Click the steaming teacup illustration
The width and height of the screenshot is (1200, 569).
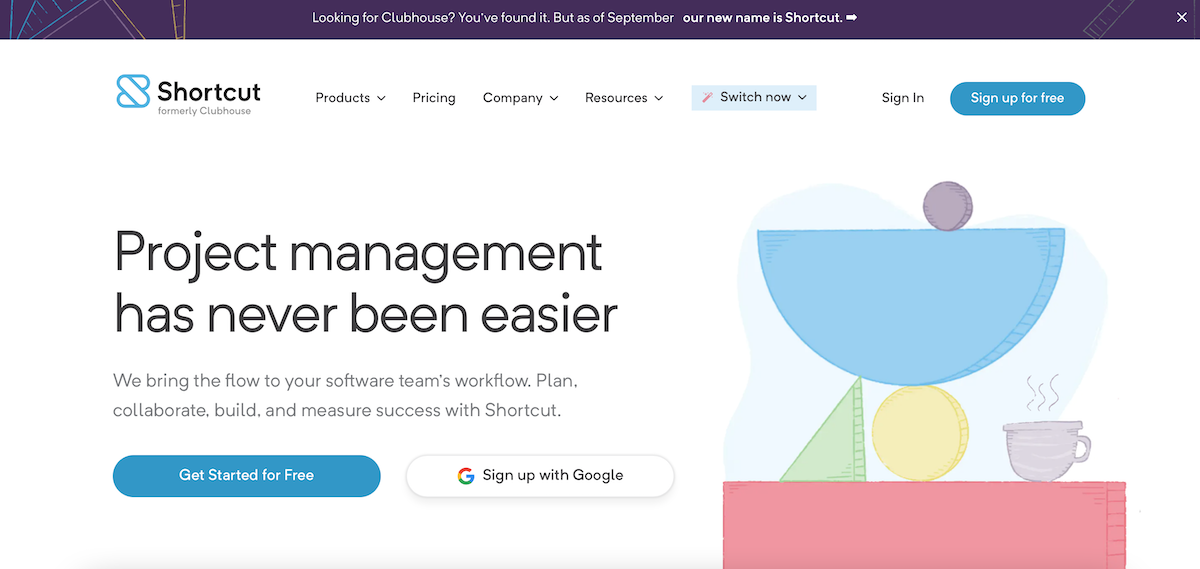1044,449
